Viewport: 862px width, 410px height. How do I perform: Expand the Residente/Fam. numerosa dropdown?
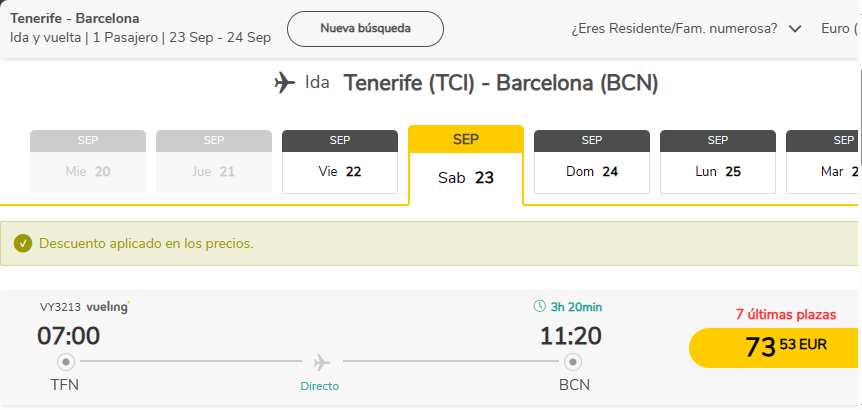(x=687, y=29)
